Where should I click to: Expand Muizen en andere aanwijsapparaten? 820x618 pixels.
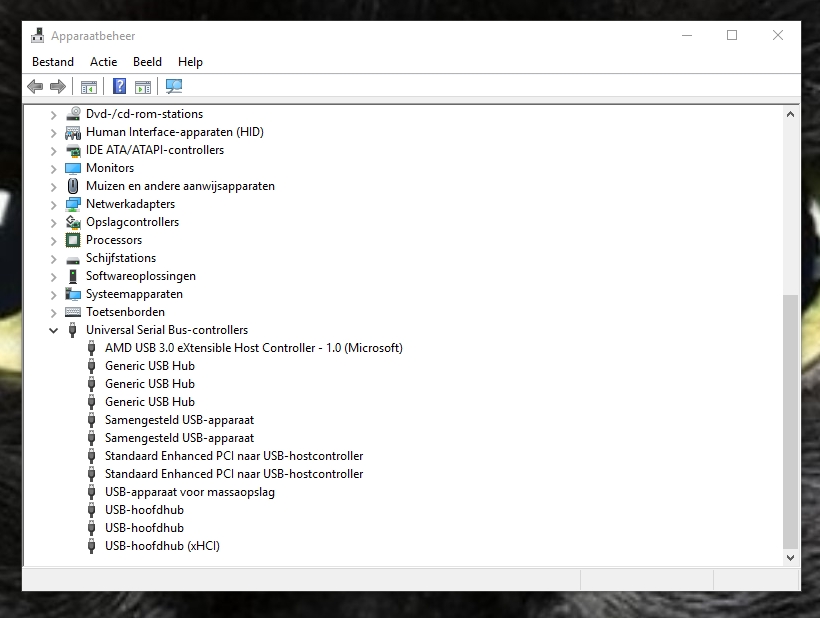[53, 187]
